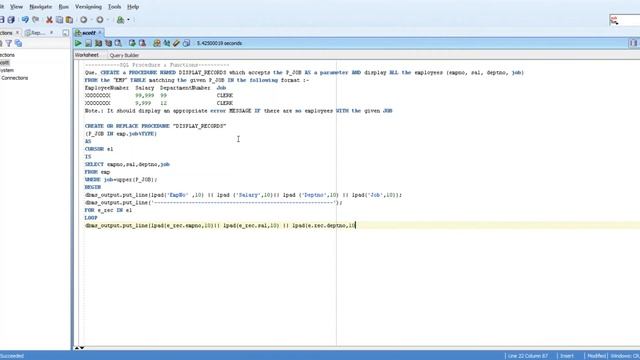Click the Modified status entry
The height and width of the screenshot is (360, 640).
point(596,356)
